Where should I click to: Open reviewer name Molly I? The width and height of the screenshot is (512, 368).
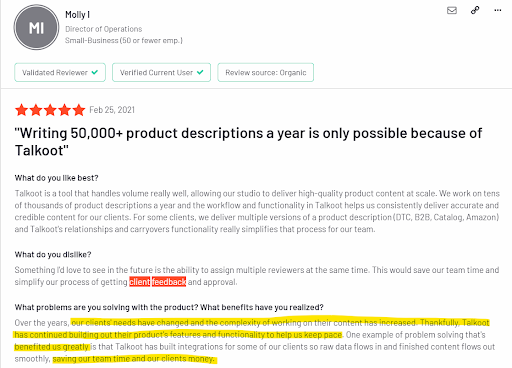tap(77, 15)
